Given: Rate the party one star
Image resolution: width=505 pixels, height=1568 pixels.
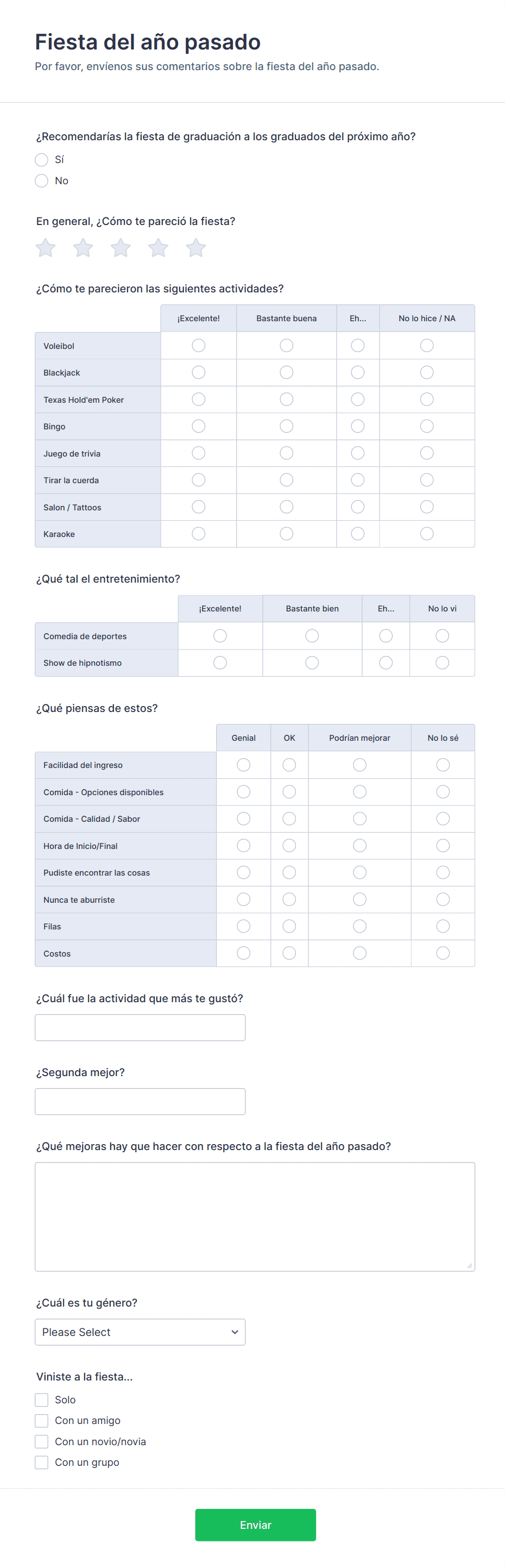Looking at the screenshot, I should pyautogui.click(x=46, y=248).
